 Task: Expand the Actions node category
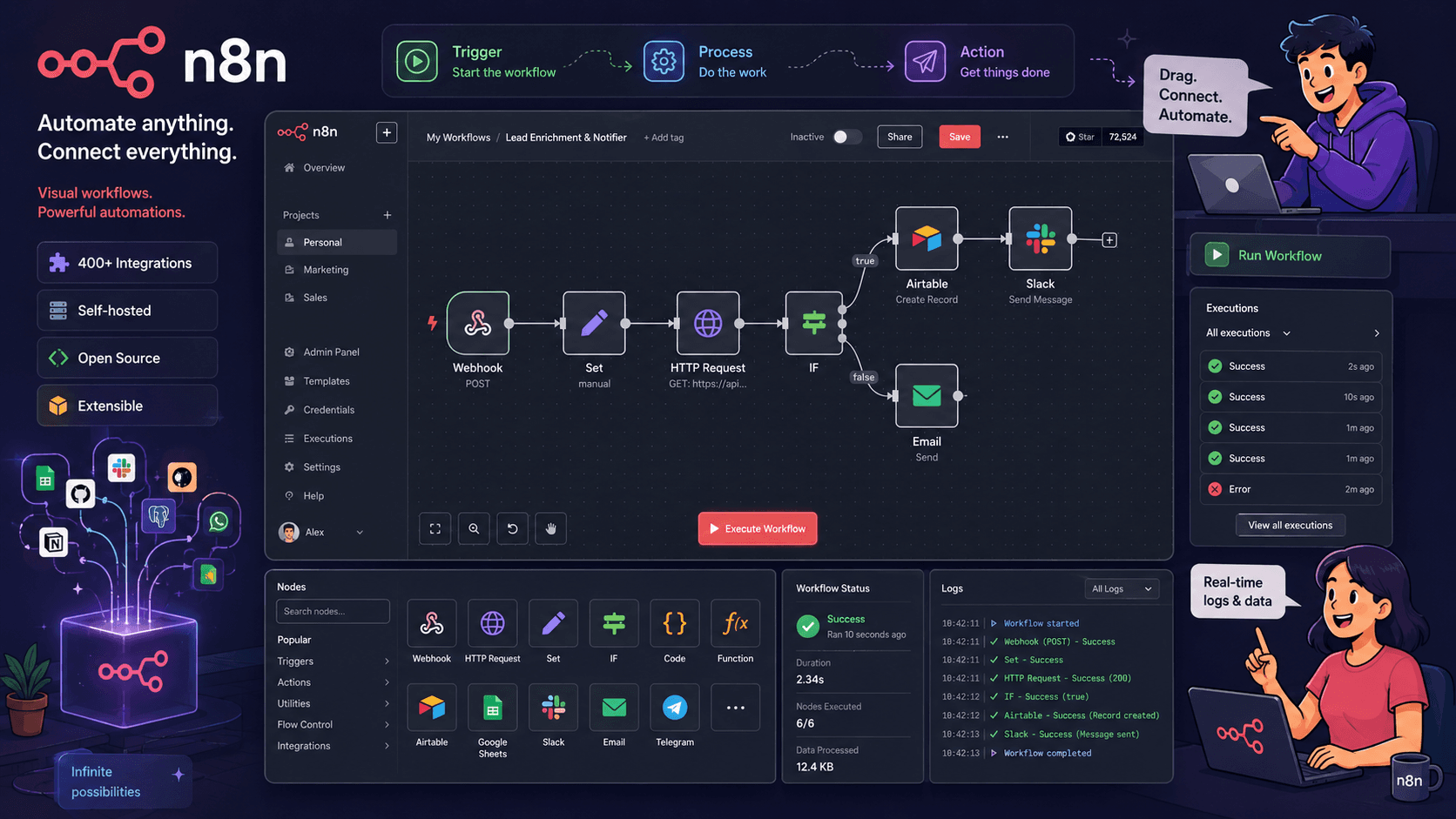334,682
